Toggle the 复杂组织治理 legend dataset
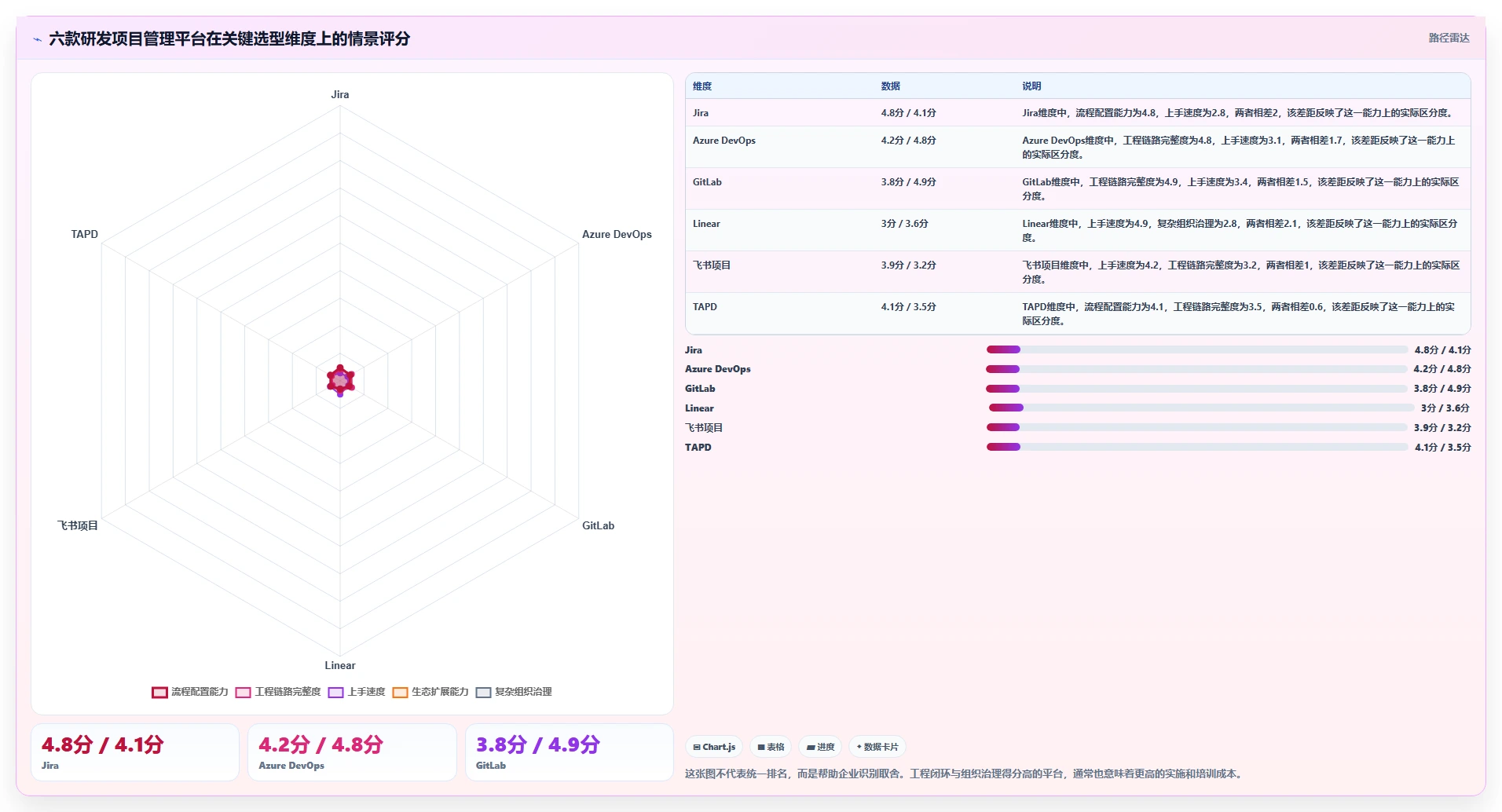This screenshot has height=812, width=1502. 514,692
